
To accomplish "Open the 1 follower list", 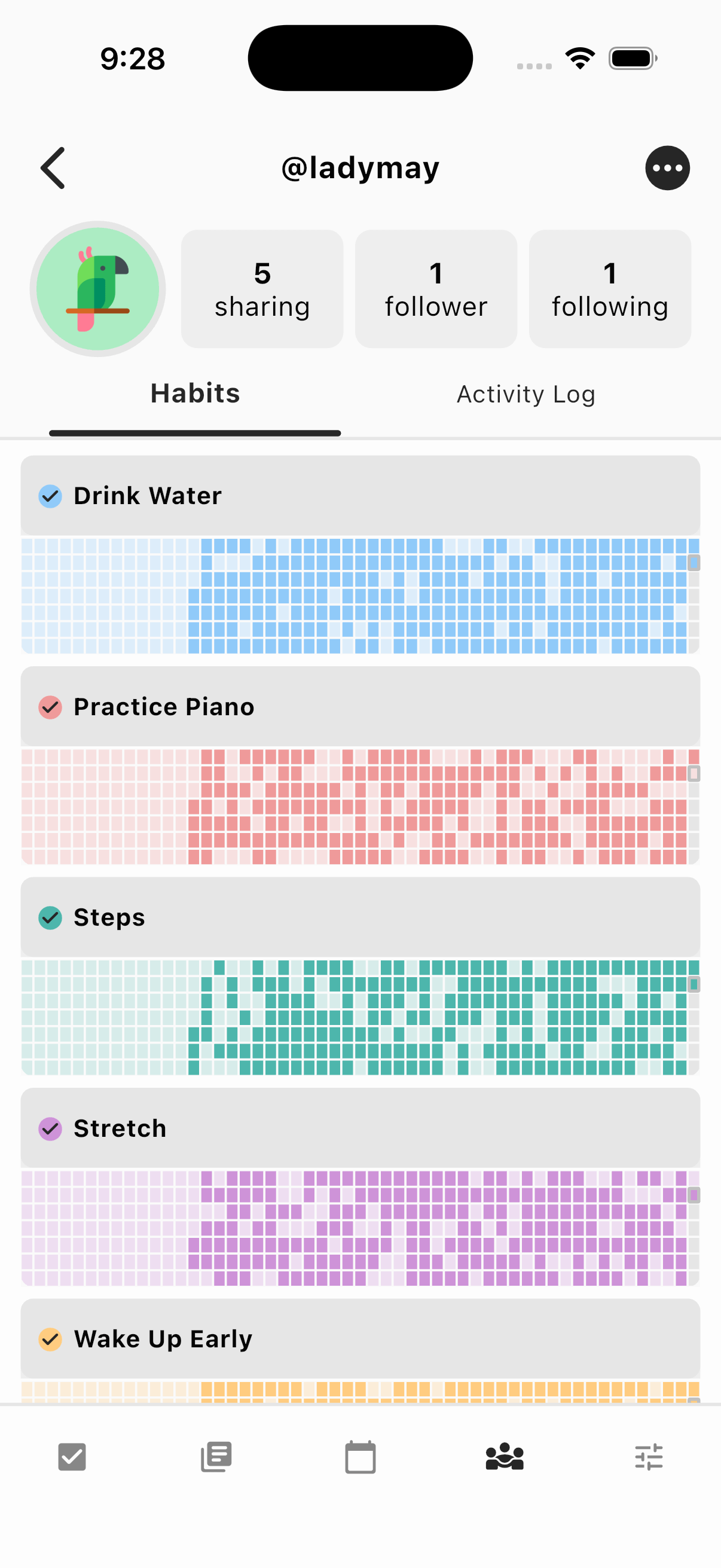I will click(x=436, y=289).
